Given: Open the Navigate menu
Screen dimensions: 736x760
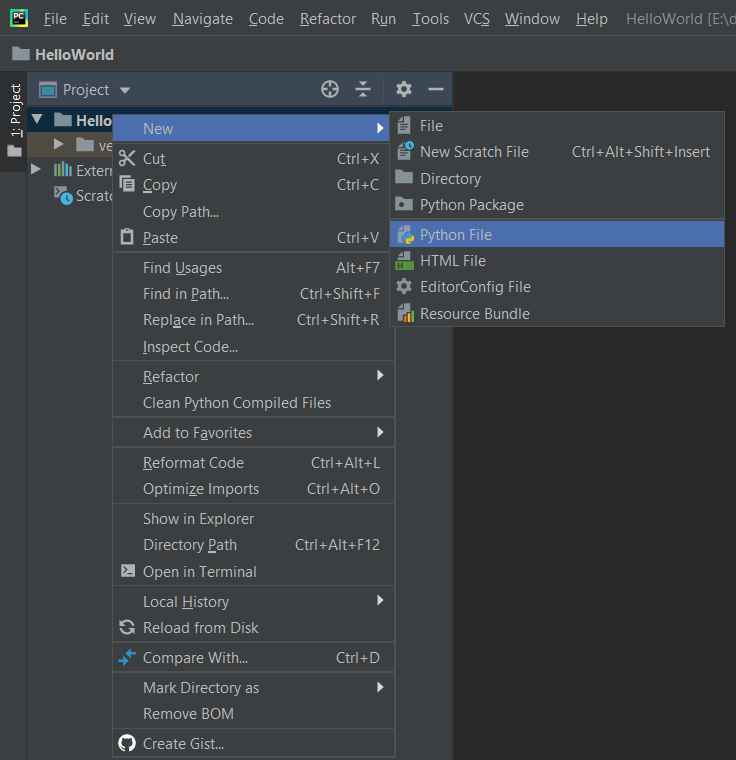Looking at the screenshot, I should tap(203, 19).
